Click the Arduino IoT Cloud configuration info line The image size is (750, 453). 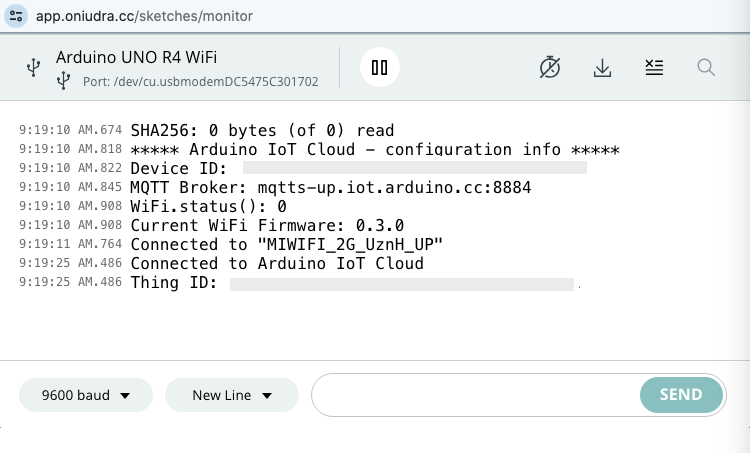[375, 149]
